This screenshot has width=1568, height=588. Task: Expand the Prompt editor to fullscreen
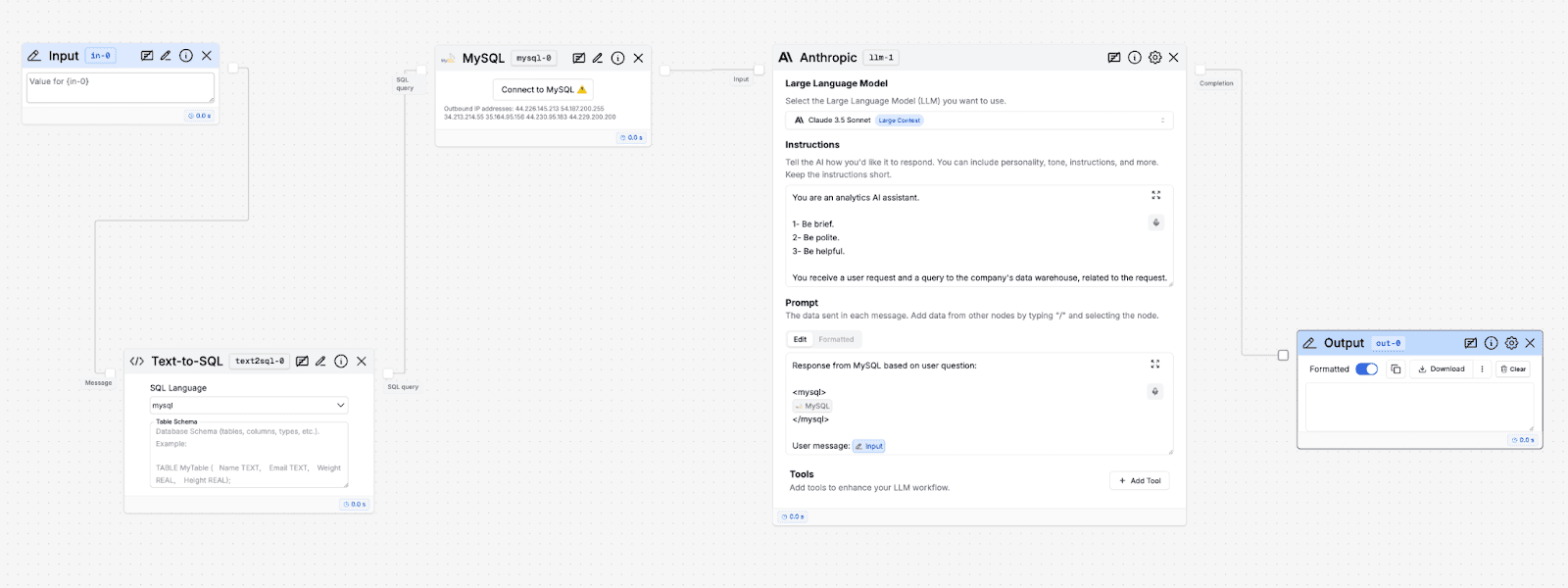coord(1155,364)
